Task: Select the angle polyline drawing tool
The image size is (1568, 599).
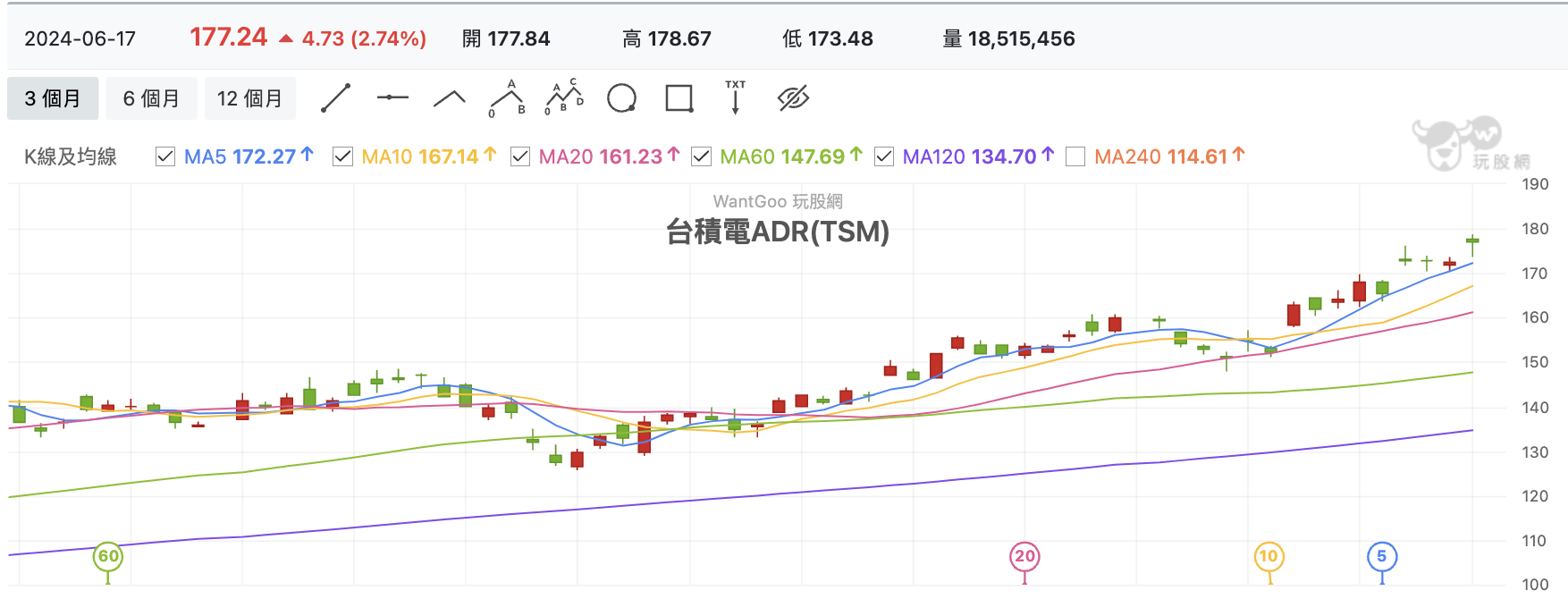Action: click(x=450, y=98)
